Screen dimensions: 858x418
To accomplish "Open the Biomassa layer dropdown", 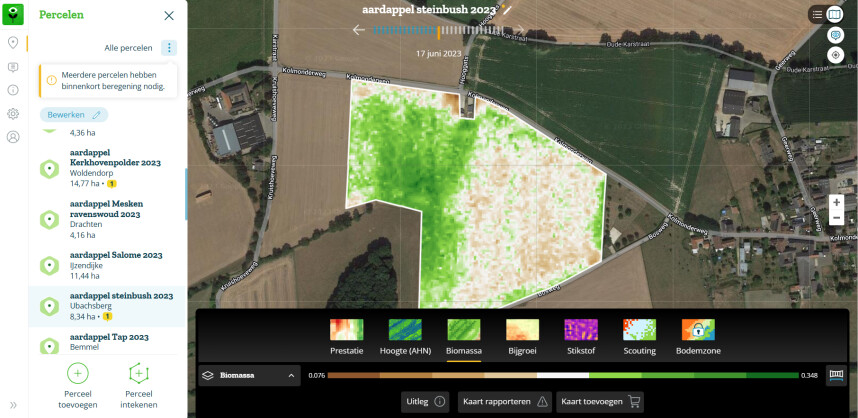I will (x=250, y=376).
